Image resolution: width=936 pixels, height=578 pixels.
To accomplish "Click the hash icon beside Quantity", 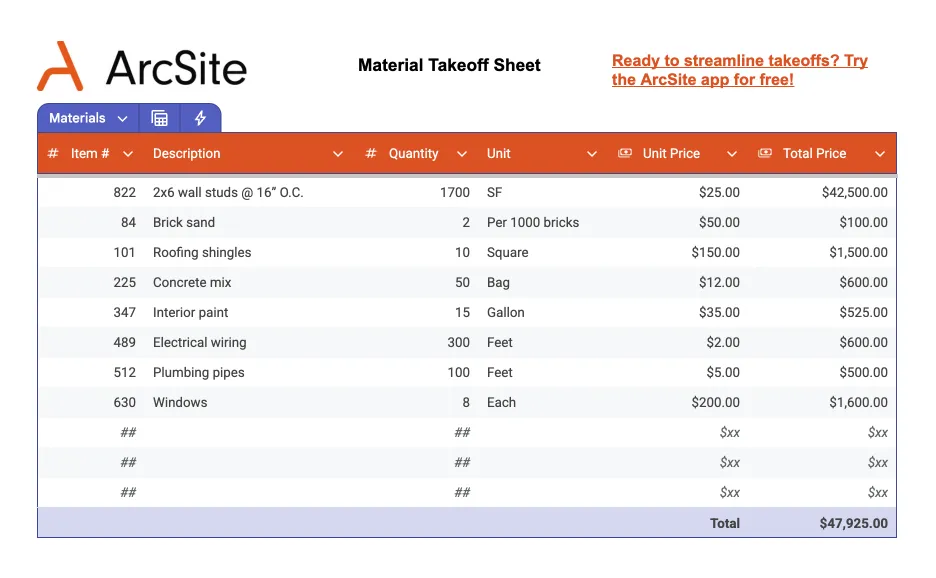I will (x=371, y=153).
